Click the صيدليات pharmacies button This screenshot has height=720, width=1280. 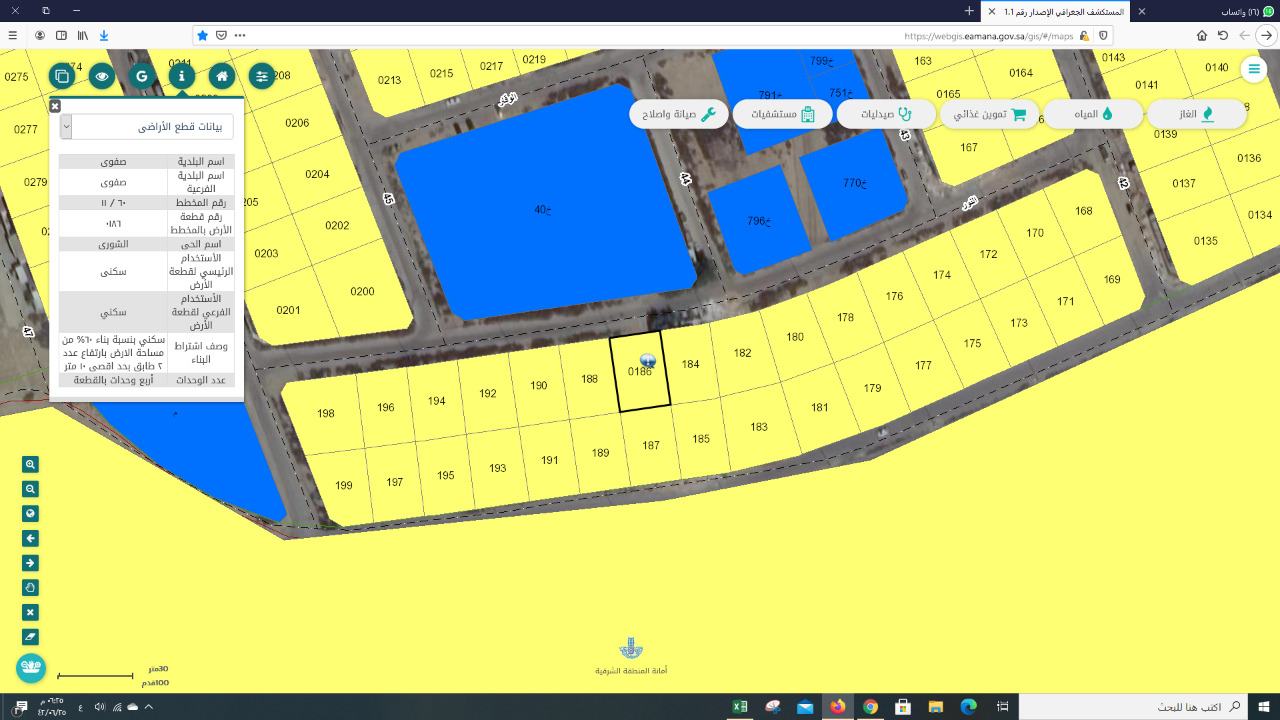886,114
